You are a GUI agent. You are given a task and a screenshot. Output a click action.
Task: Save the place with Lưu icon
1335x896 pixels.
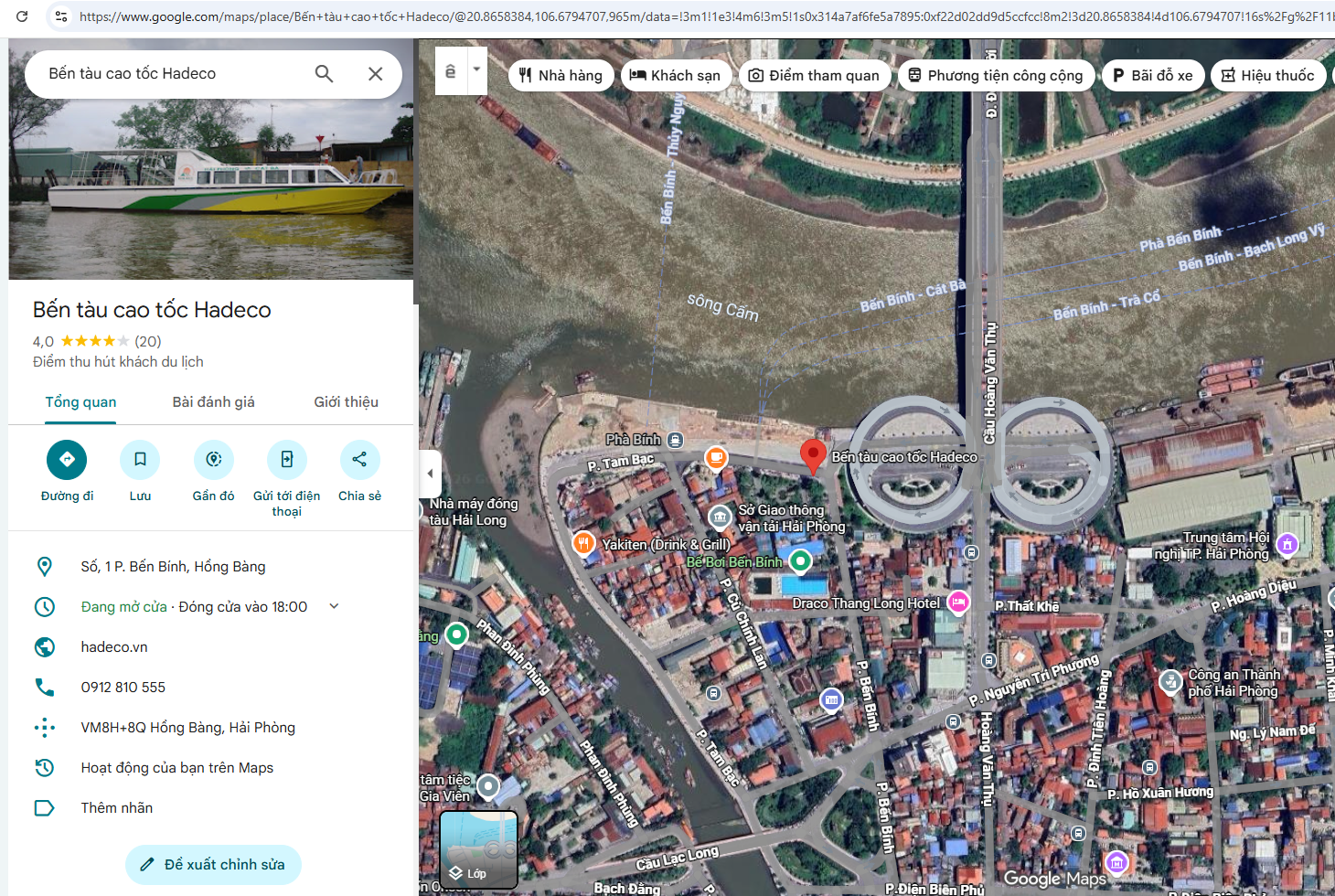140,459
